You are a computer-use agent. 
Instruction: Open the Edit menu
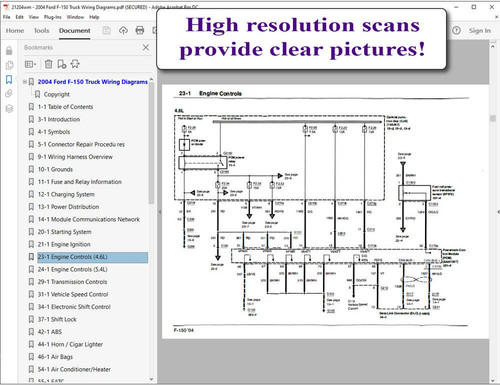[x=20, y=17]
